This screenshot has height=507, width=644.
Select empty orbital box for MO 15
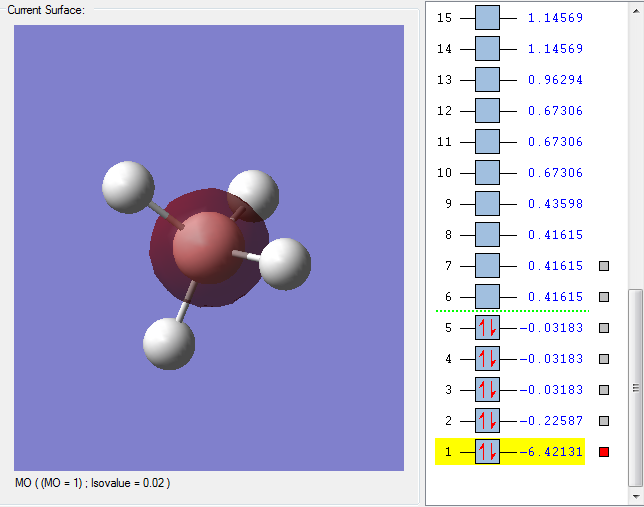pos(488,18)
